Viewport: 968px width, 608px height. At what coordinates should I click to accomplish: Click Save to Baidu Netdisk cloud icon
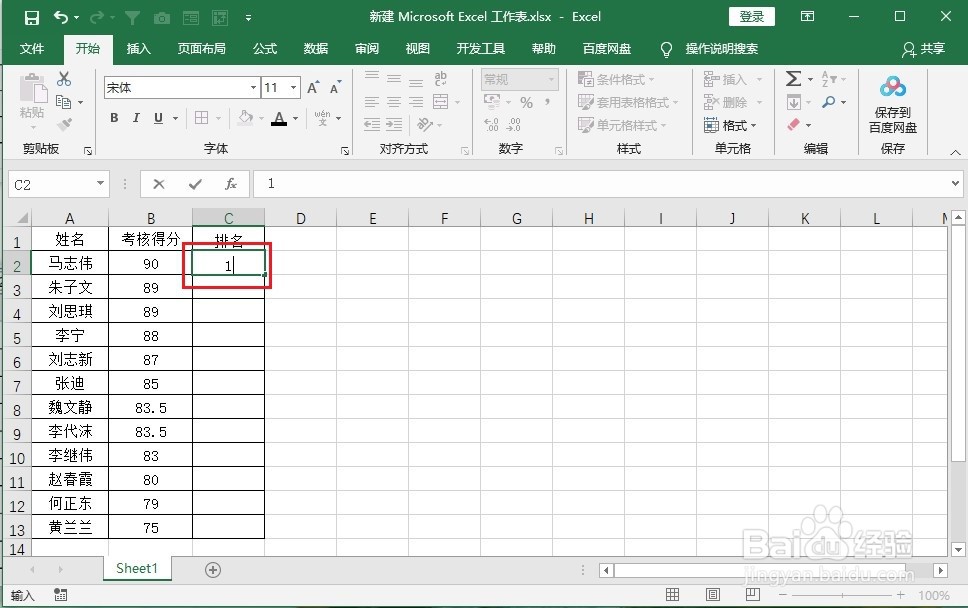(893, 87)
